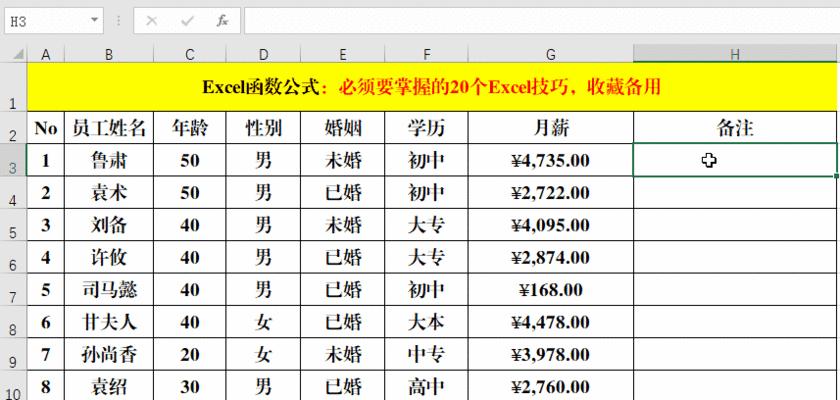Click the 员工姓名 header cell
Viewport: 840px width, 400px height.
(109, 128)
